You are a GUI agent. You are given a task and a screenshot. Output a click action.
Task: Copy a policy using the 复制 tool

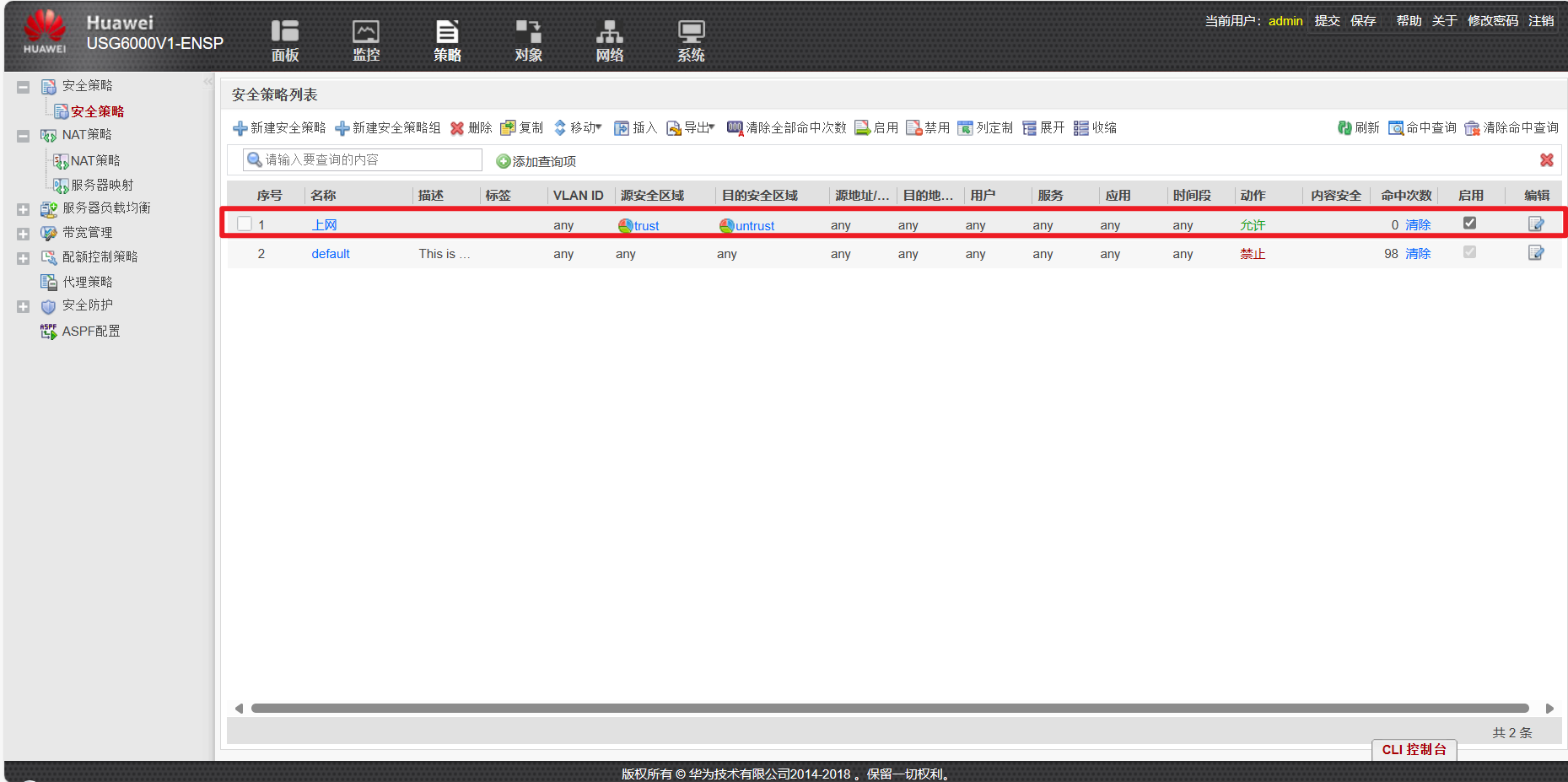522,127
